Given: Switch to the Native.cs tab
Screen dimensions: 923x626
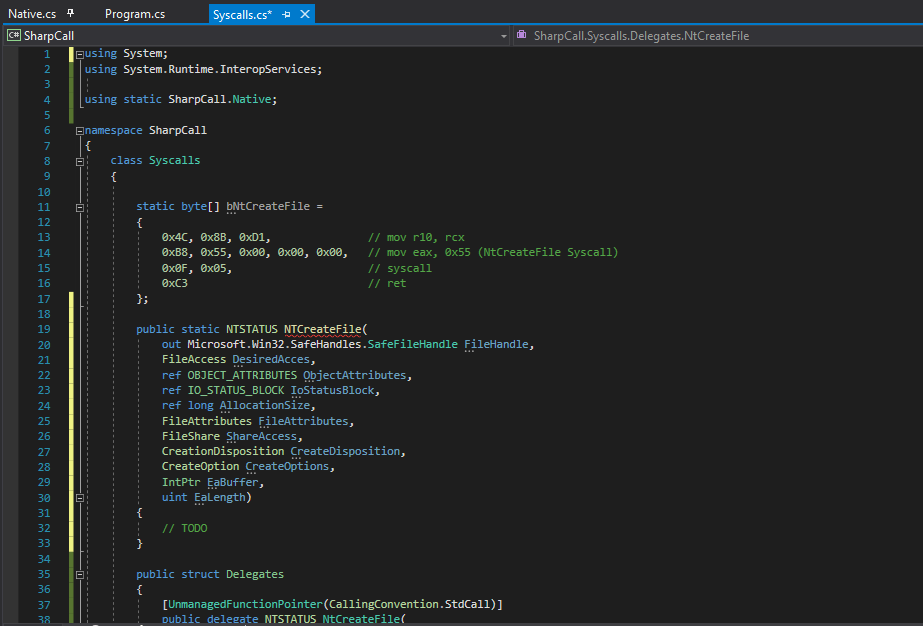Looking at the screenshot, I should point(32,14).
